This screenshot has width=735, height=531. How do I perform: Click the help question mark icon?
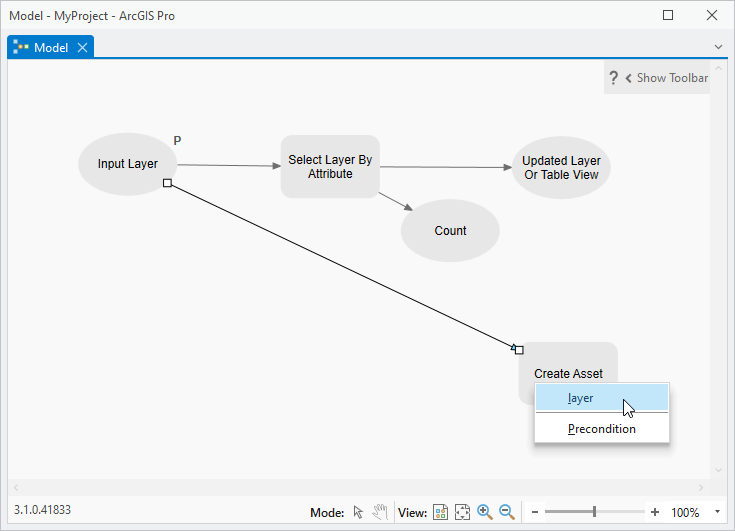(614, 78)
